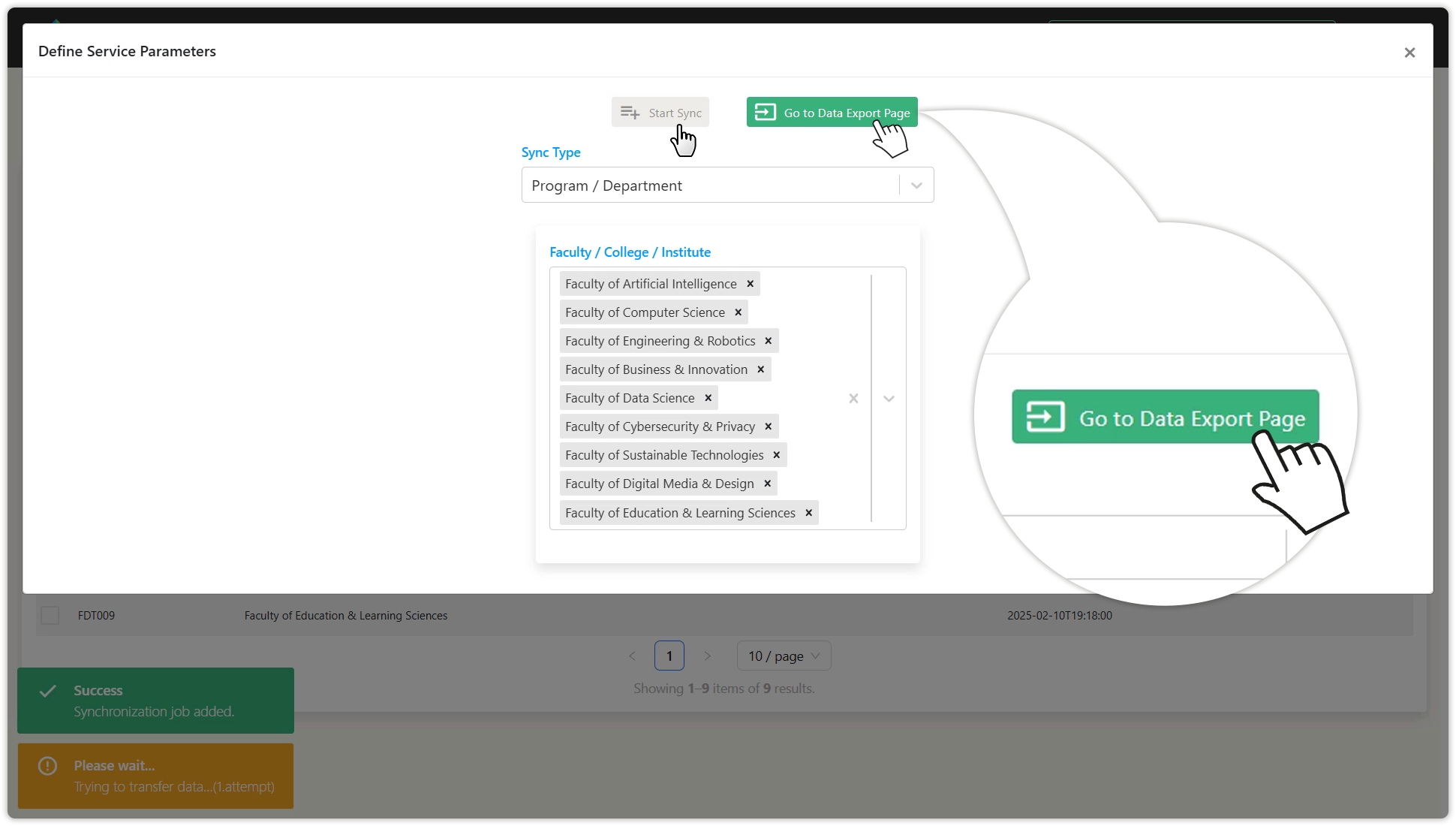Screen dimensions: 1456x826
Task: Remove the Faculty of Computer Science tag
Action: [738, 312]
